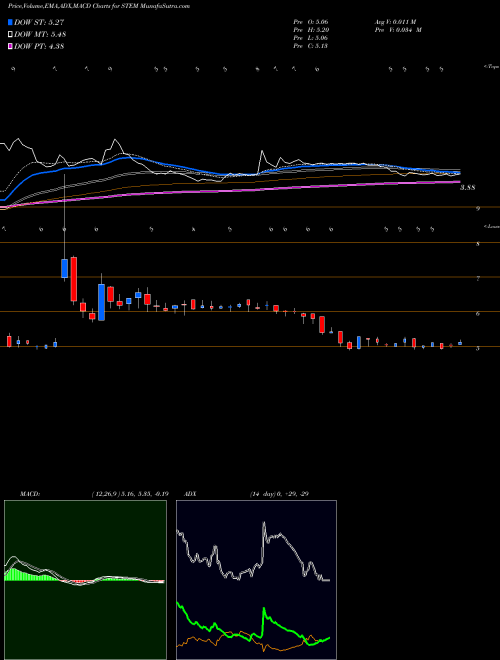This screenshot has height=660, width=500.
Task: Click the price axis label 6
Action: [478, 314]
